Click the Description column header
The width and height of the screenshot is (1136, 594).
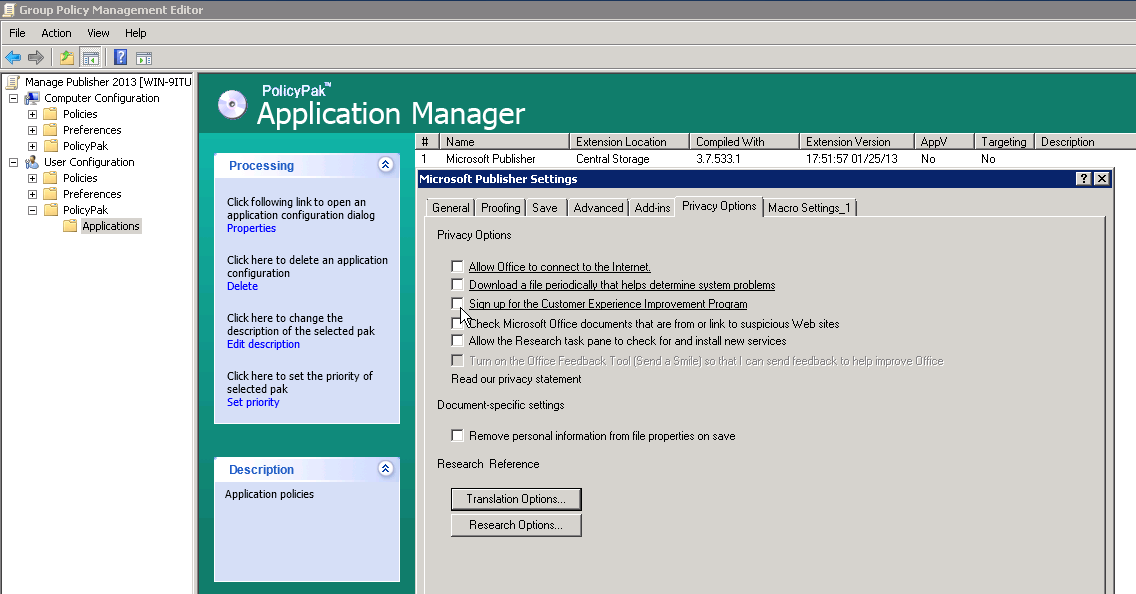point(1085,141)
